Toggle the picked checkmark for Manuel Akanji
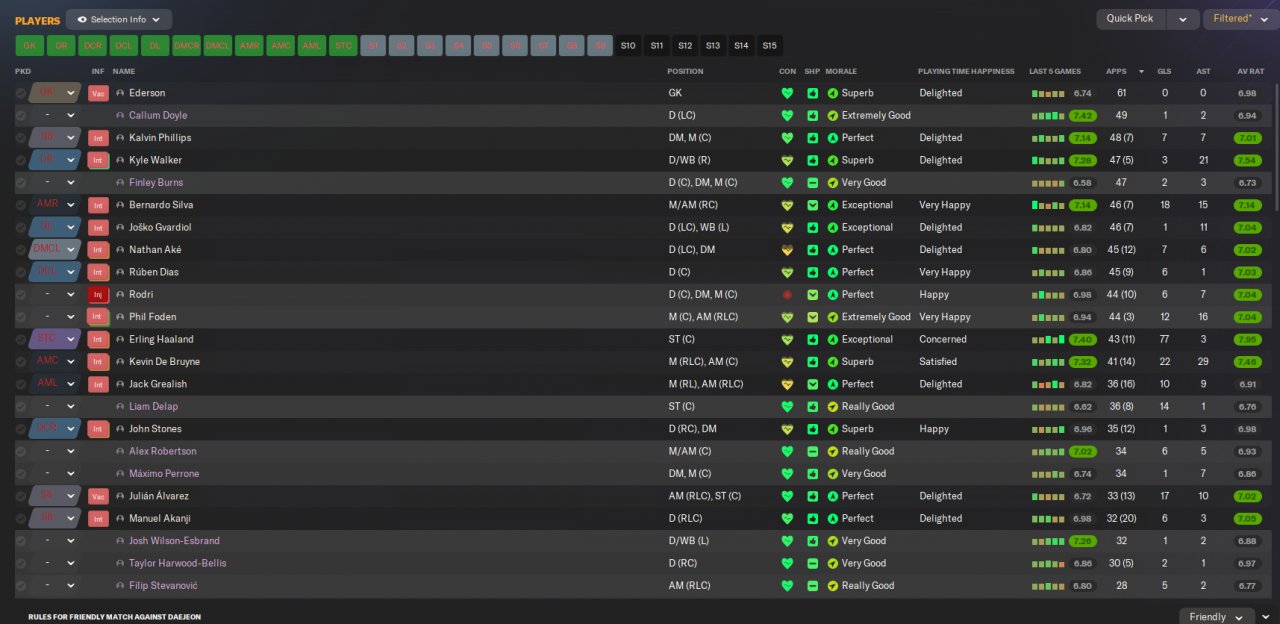The width and height of the screenshot is (1280, 624). (21, 519)
